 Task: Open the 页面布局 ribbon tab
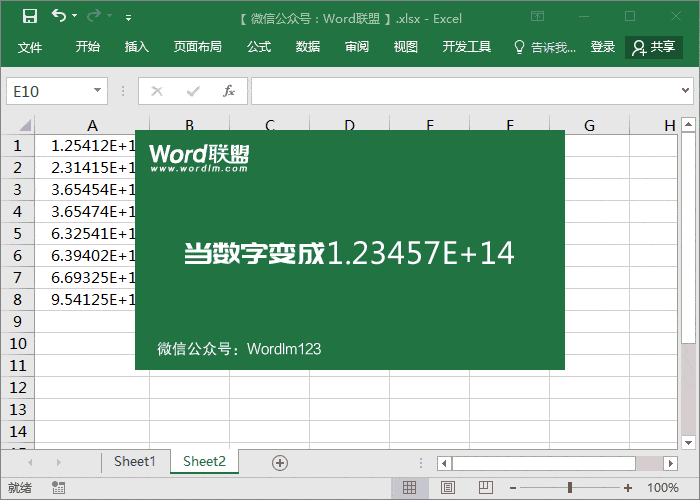point(198,46)
